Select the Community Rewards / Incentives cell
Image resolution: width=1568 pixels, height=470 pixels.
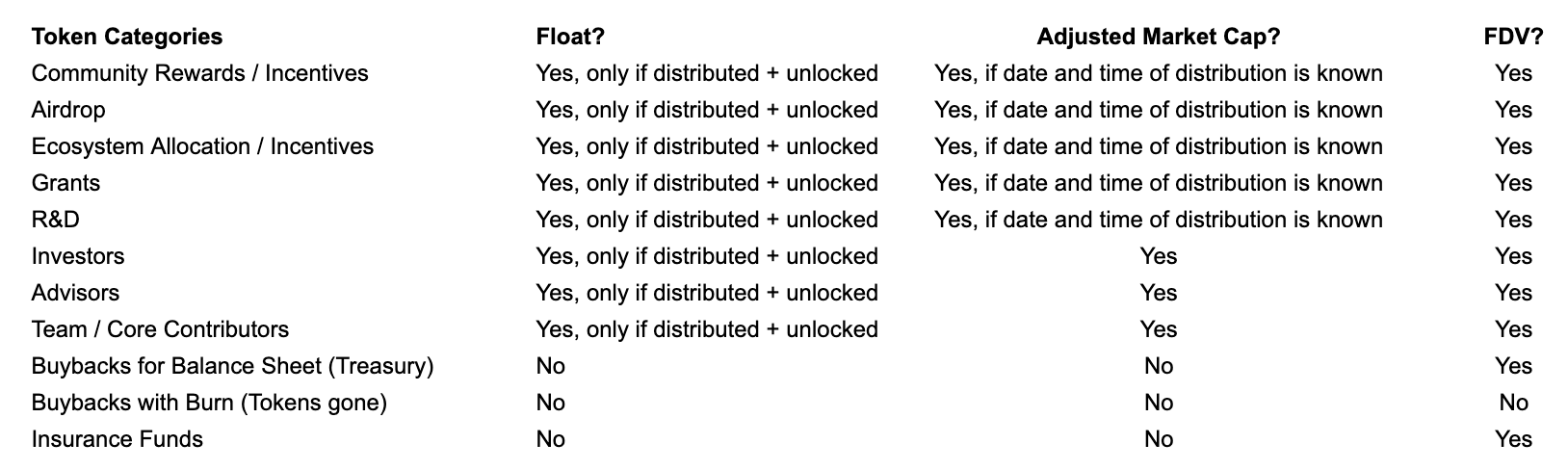(x=199, y=73)
